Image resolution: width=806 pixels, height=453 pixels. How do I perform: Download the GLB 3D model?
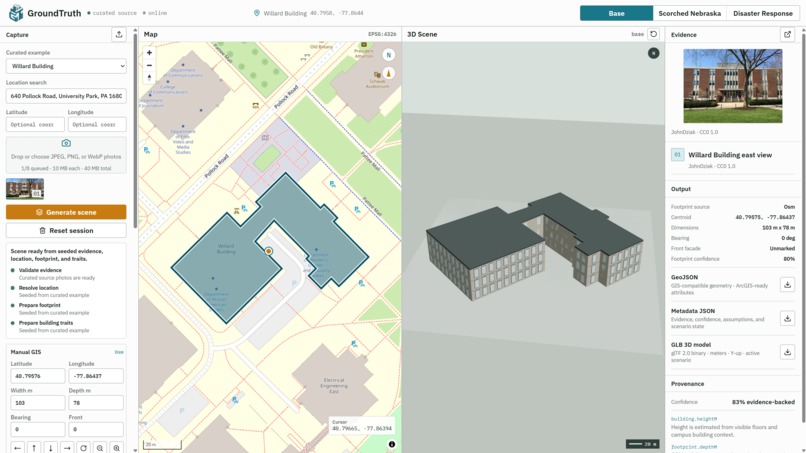[x=787, y=352]
